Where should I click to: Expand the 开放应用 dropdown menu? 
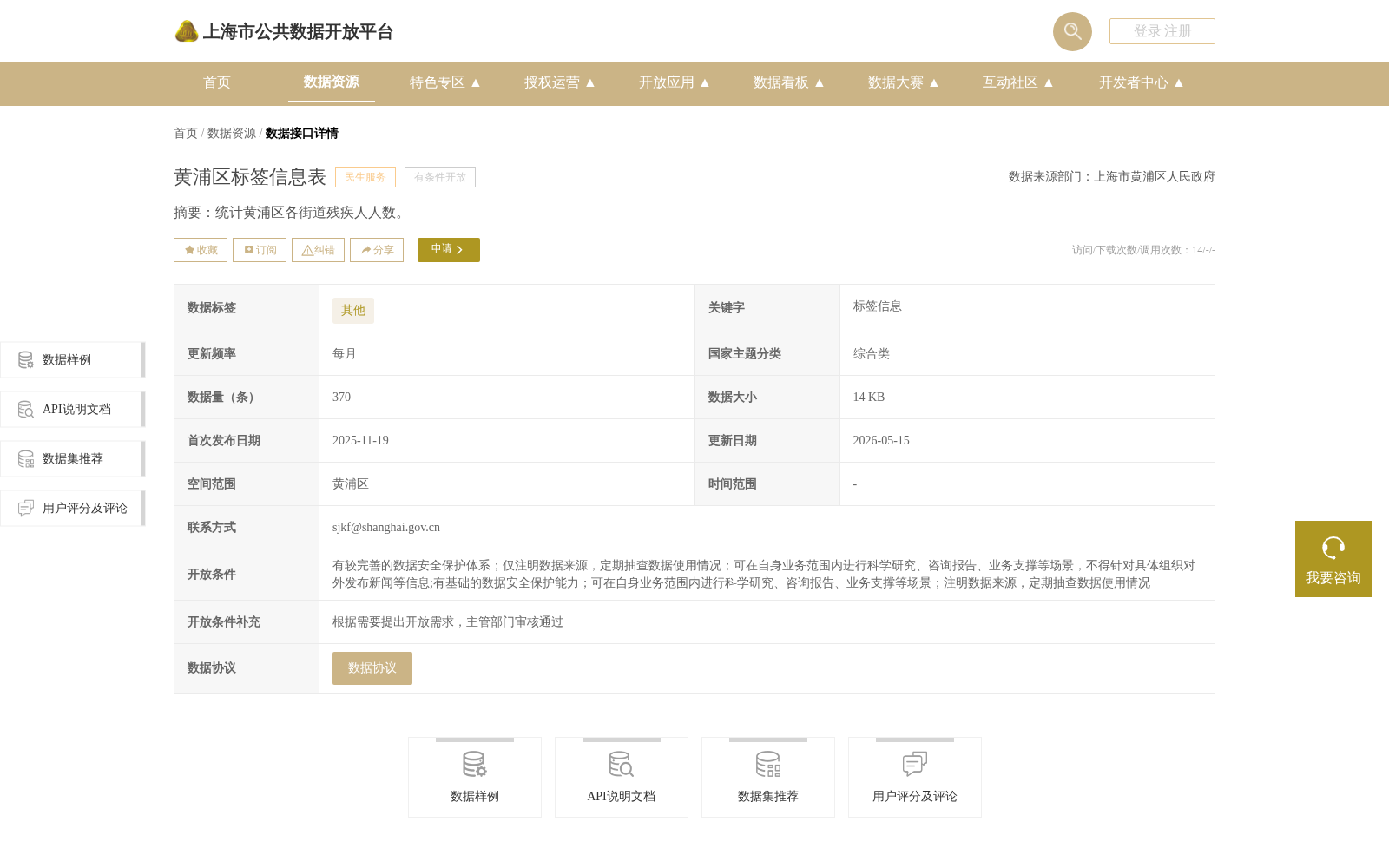point(675,82)
